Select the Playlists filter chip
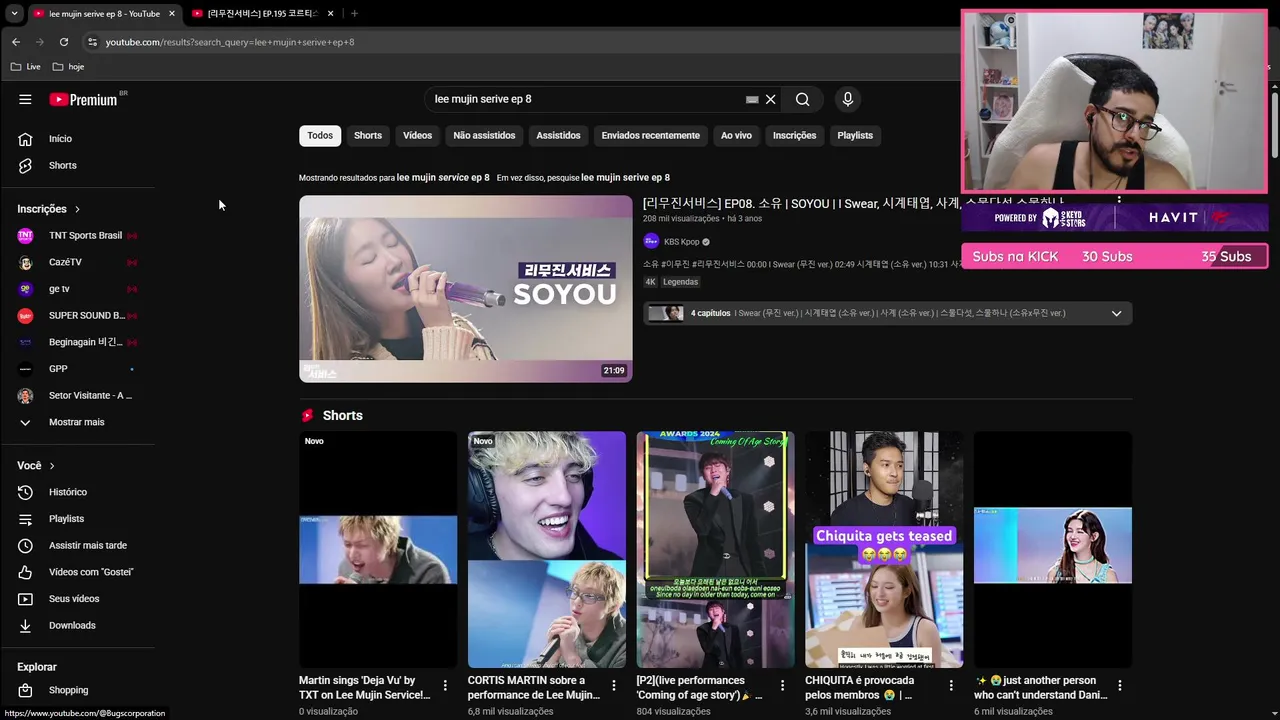 tap(855, 135)
